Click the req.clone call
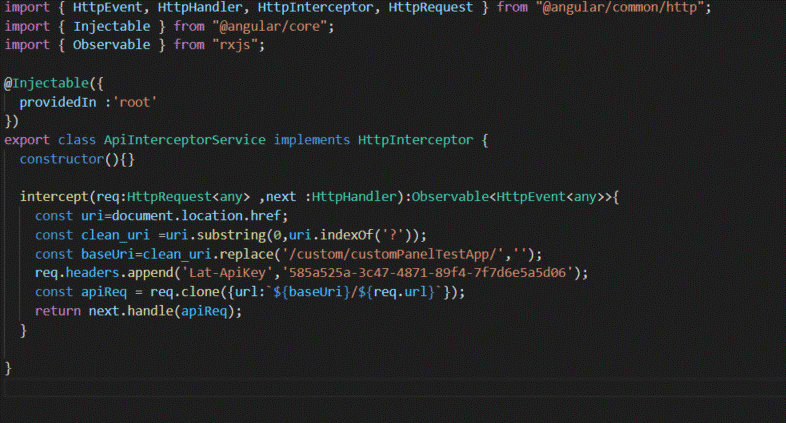Screen dimensions: 786x423 coord(184,292)
